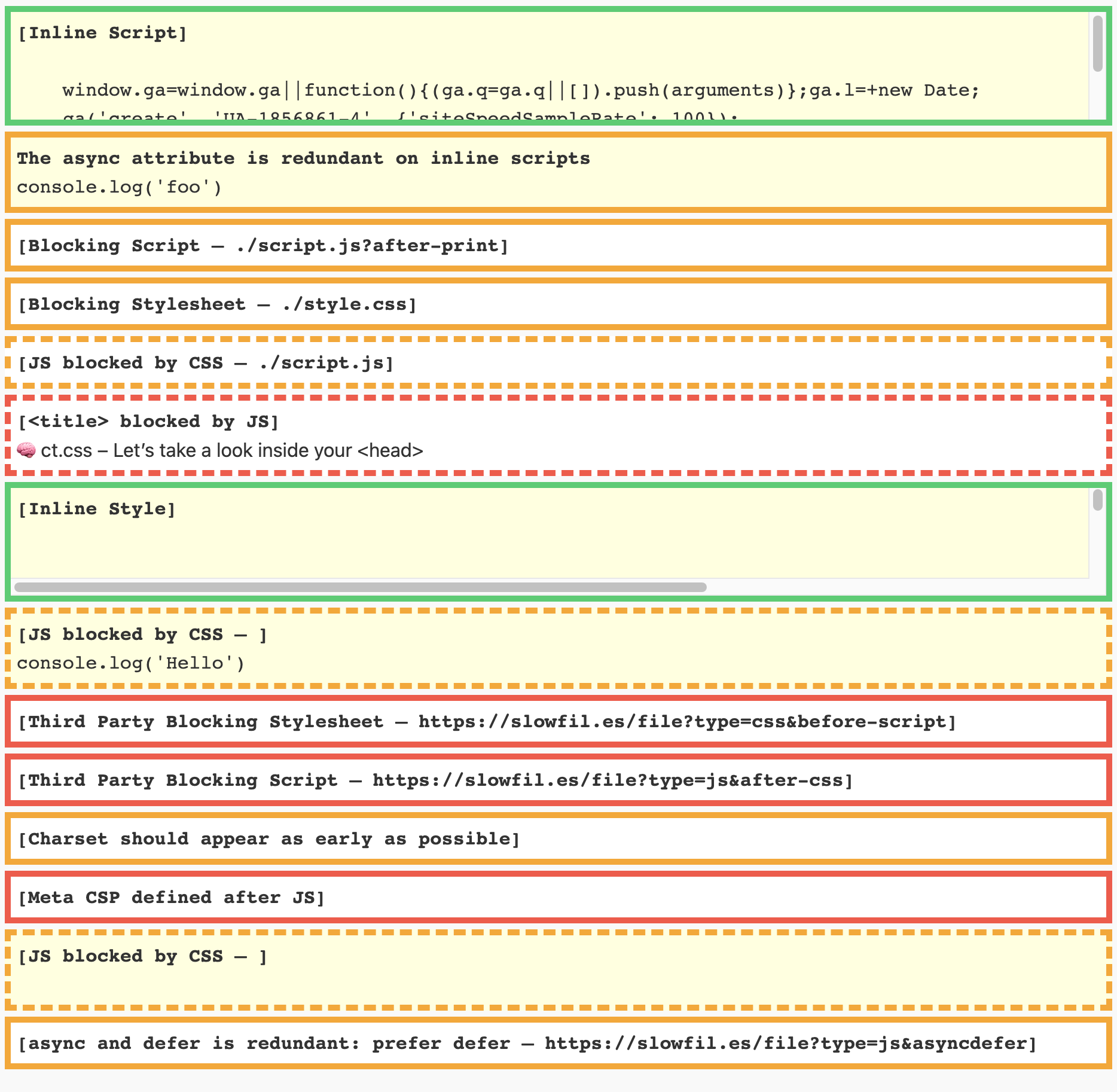Click JS blocked by CSS ./script.js box
The image size is (1117, 1092).
pos(206,363)
